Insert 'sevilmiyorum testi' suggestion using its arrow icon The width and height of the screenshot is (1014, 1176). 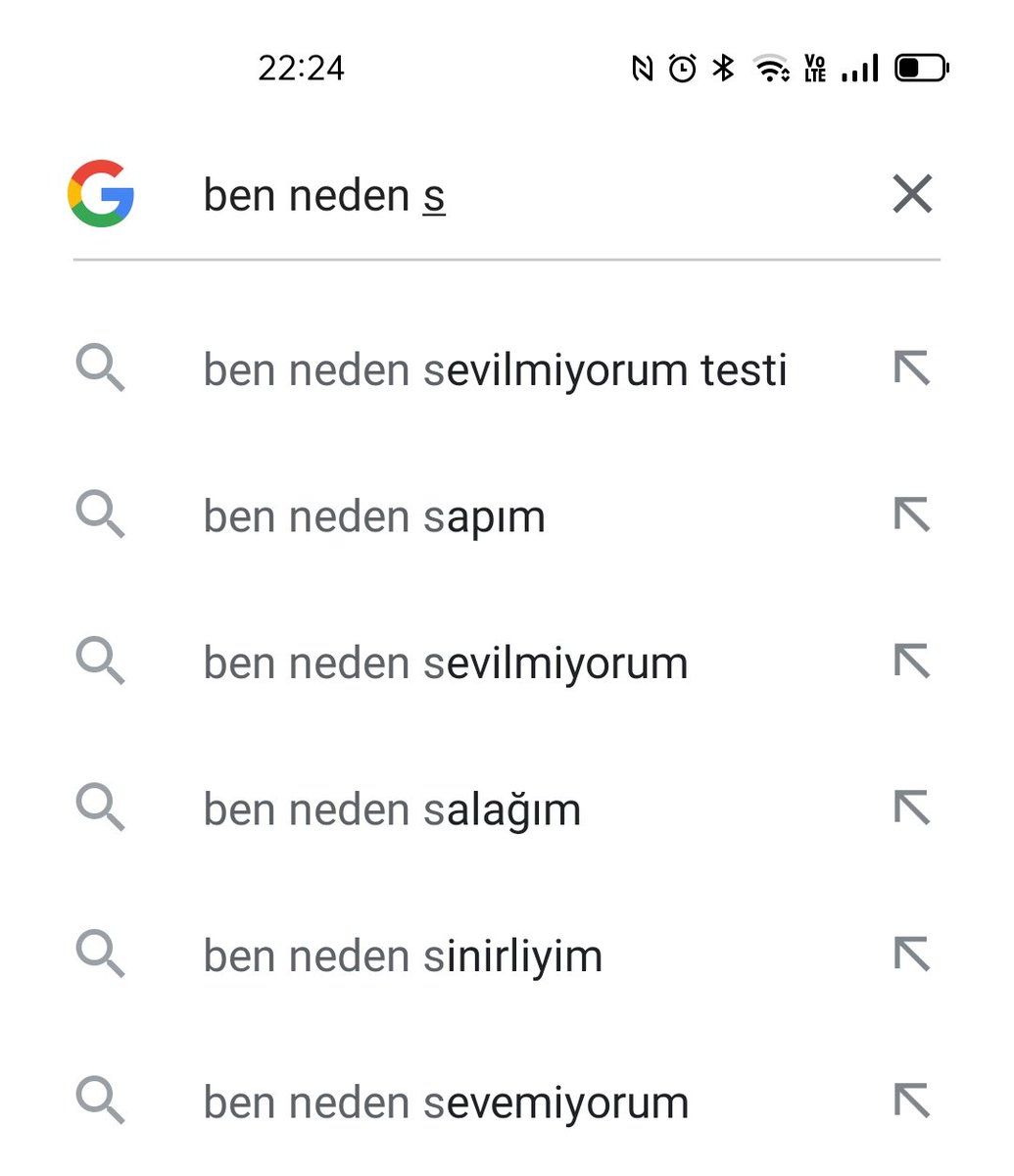(x=912, y=369)
